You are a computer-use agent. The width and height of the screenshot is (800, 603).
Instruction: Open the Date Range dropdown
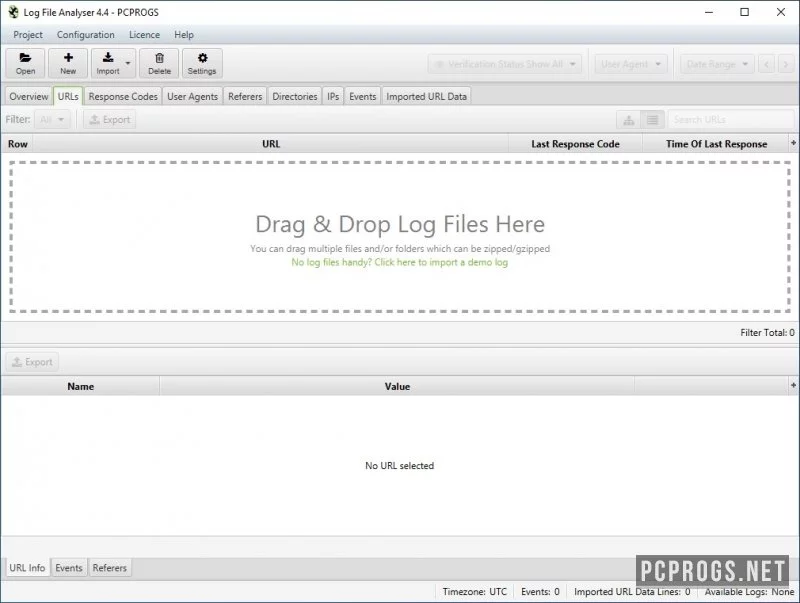(717, 64)
